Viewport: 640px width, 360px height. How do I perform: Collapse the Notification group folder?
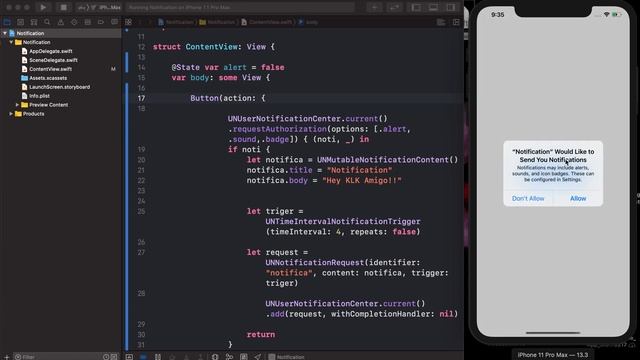point(11,42)
